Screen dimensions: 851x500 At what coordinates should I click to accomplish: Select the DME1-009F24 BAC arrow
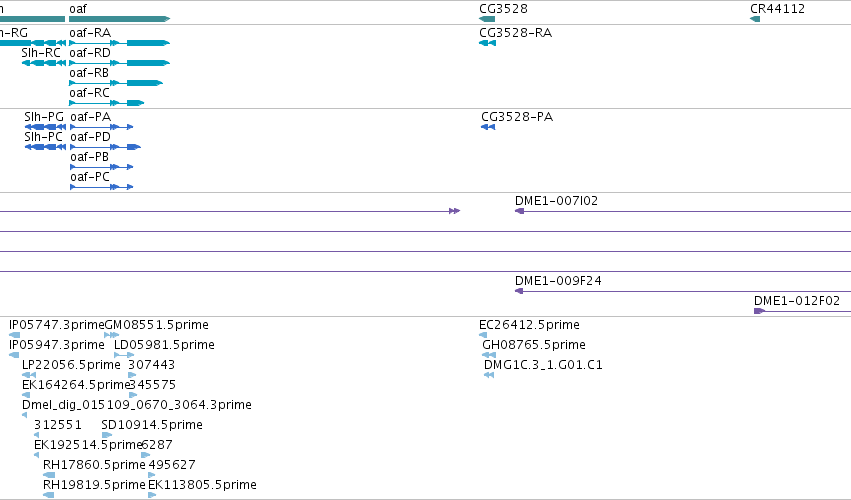(x=683, y=291)
